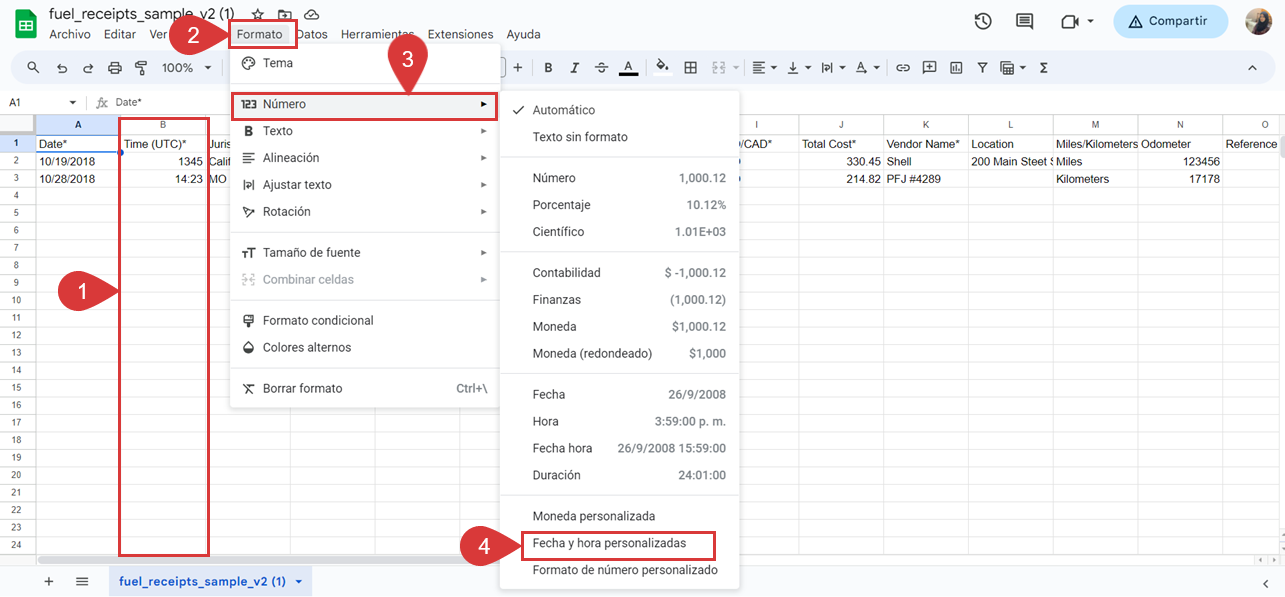Apply Porcentaje number format
This screenshot has height=597, width=1285.
click(x=619, y=205)
